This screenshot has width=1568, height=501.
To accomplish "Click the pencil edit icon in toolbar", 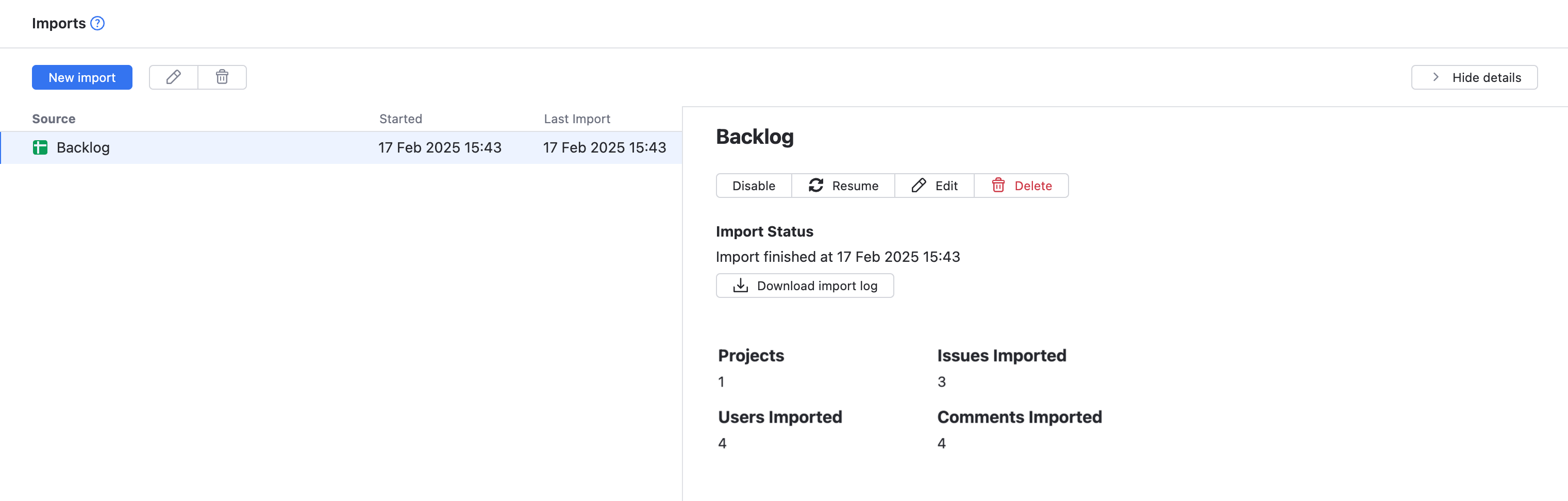I will point(174,77).
